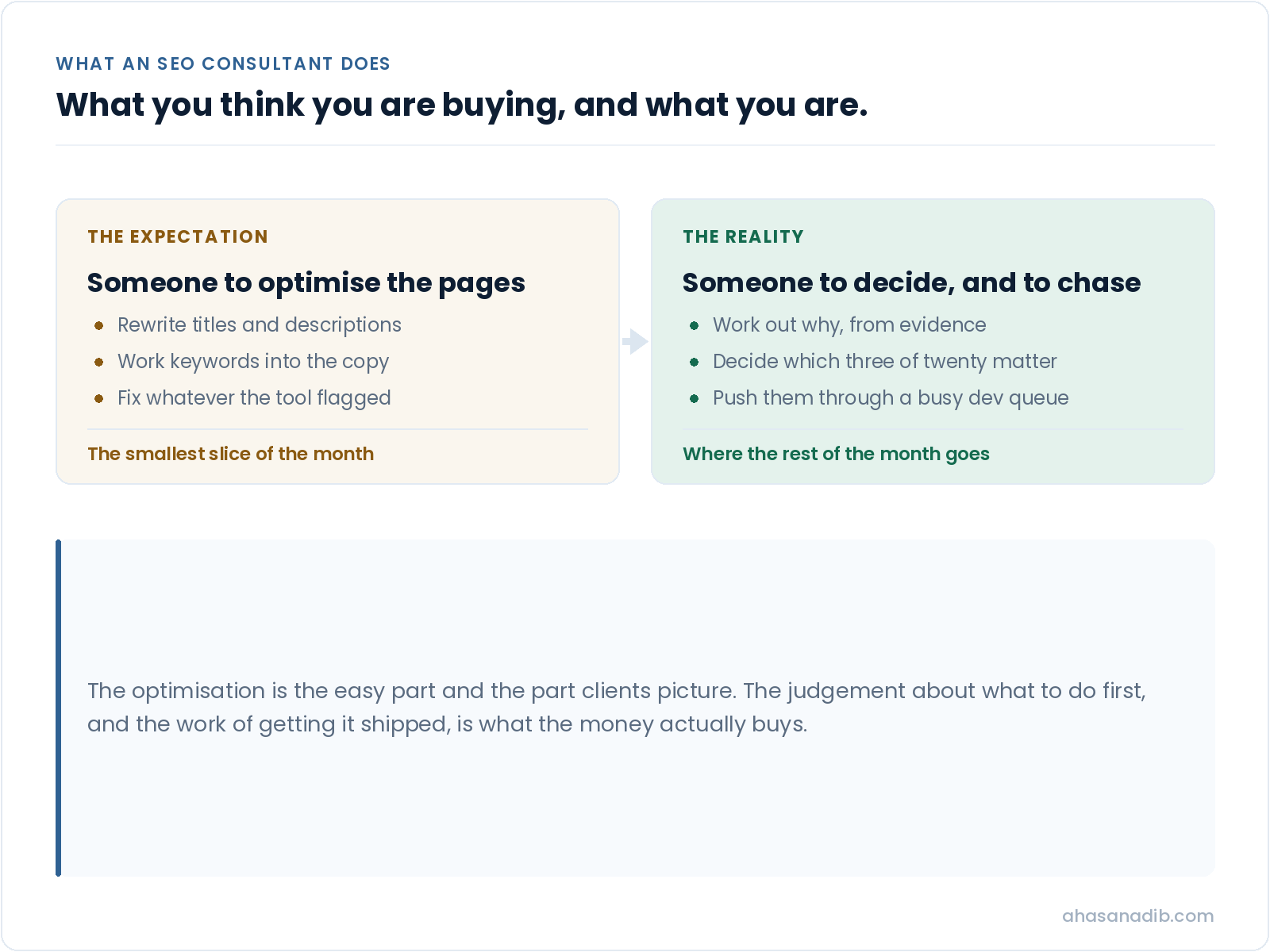
Task: Open the ahasanadib.com link
Action: [1137, 916]
